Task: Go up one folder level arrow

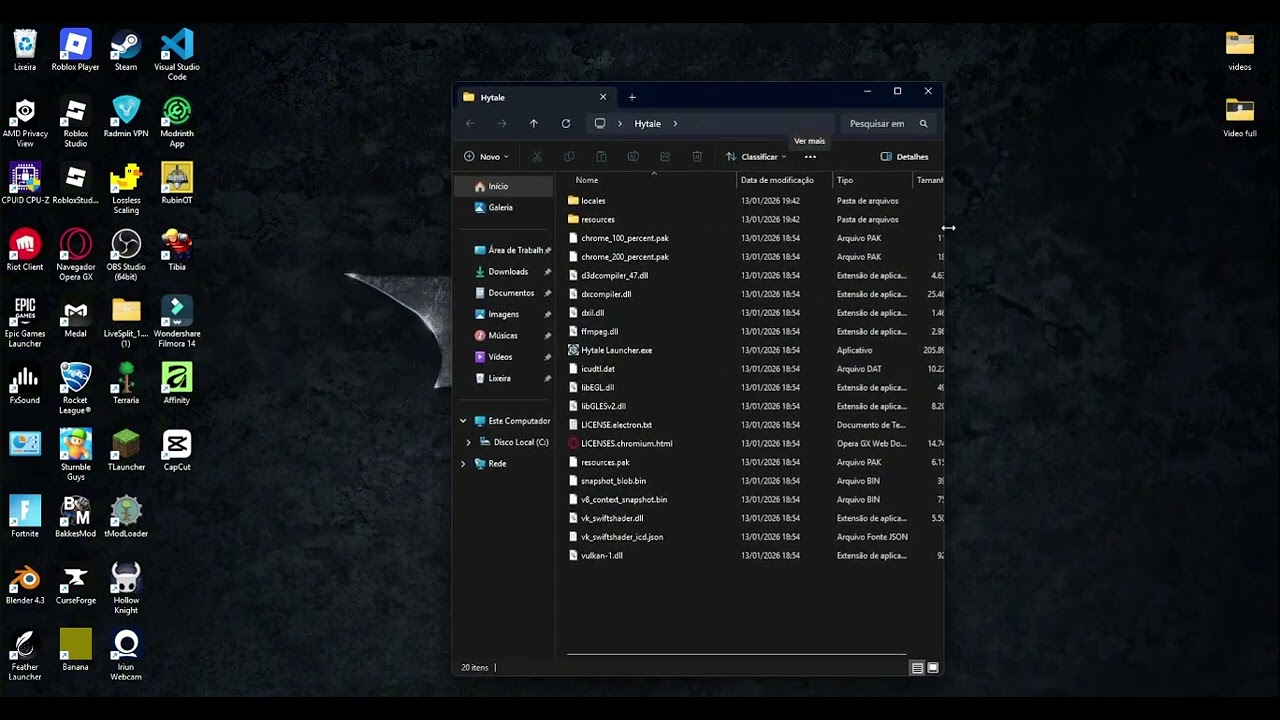Action: (x=534, y=124)
